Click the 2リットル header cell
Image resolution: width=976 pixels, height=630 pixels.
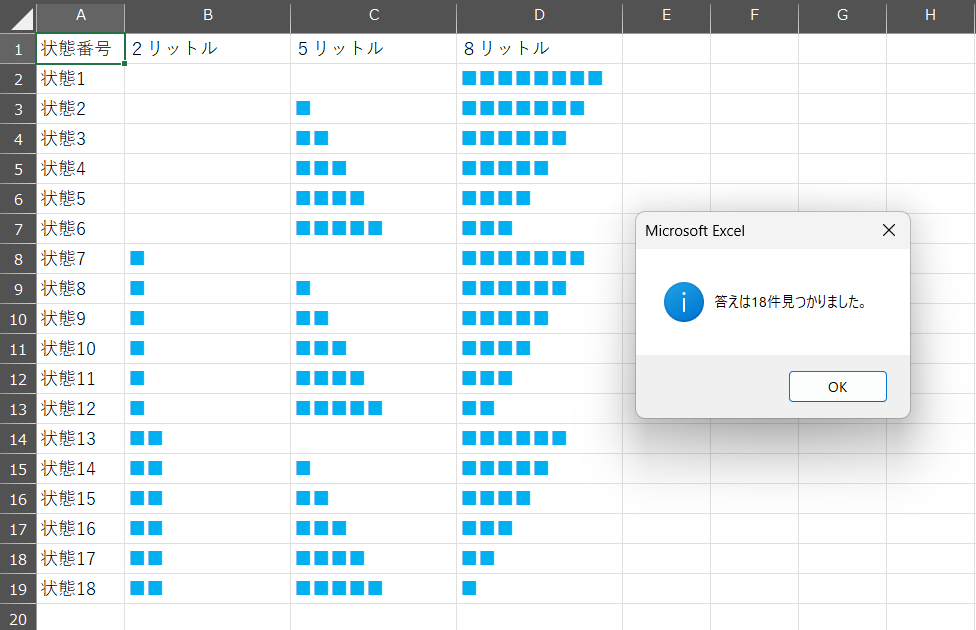[207, 49]
